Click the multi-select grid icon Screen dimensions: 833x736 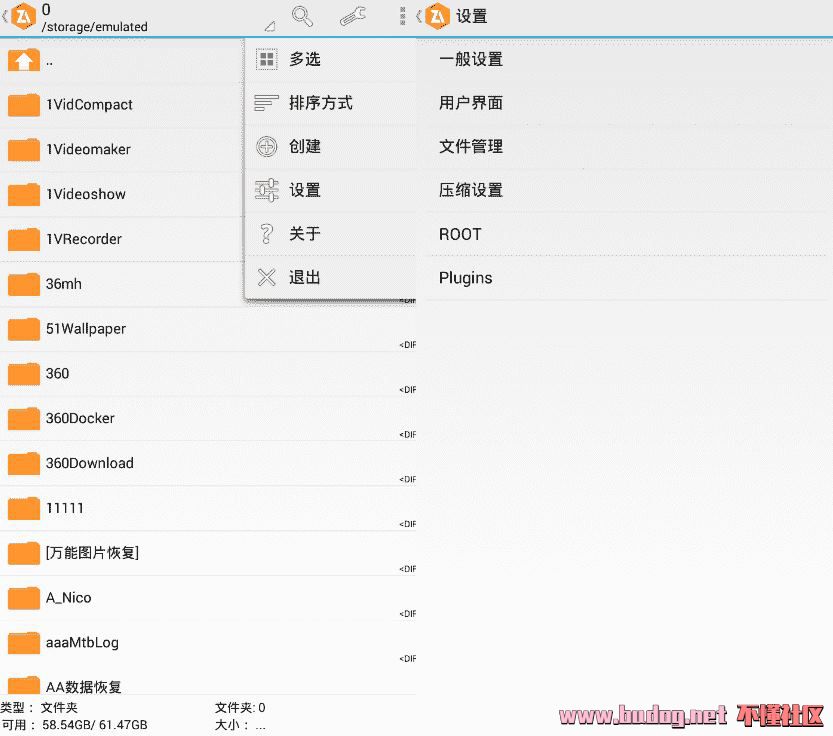click(x=267, y=59)
